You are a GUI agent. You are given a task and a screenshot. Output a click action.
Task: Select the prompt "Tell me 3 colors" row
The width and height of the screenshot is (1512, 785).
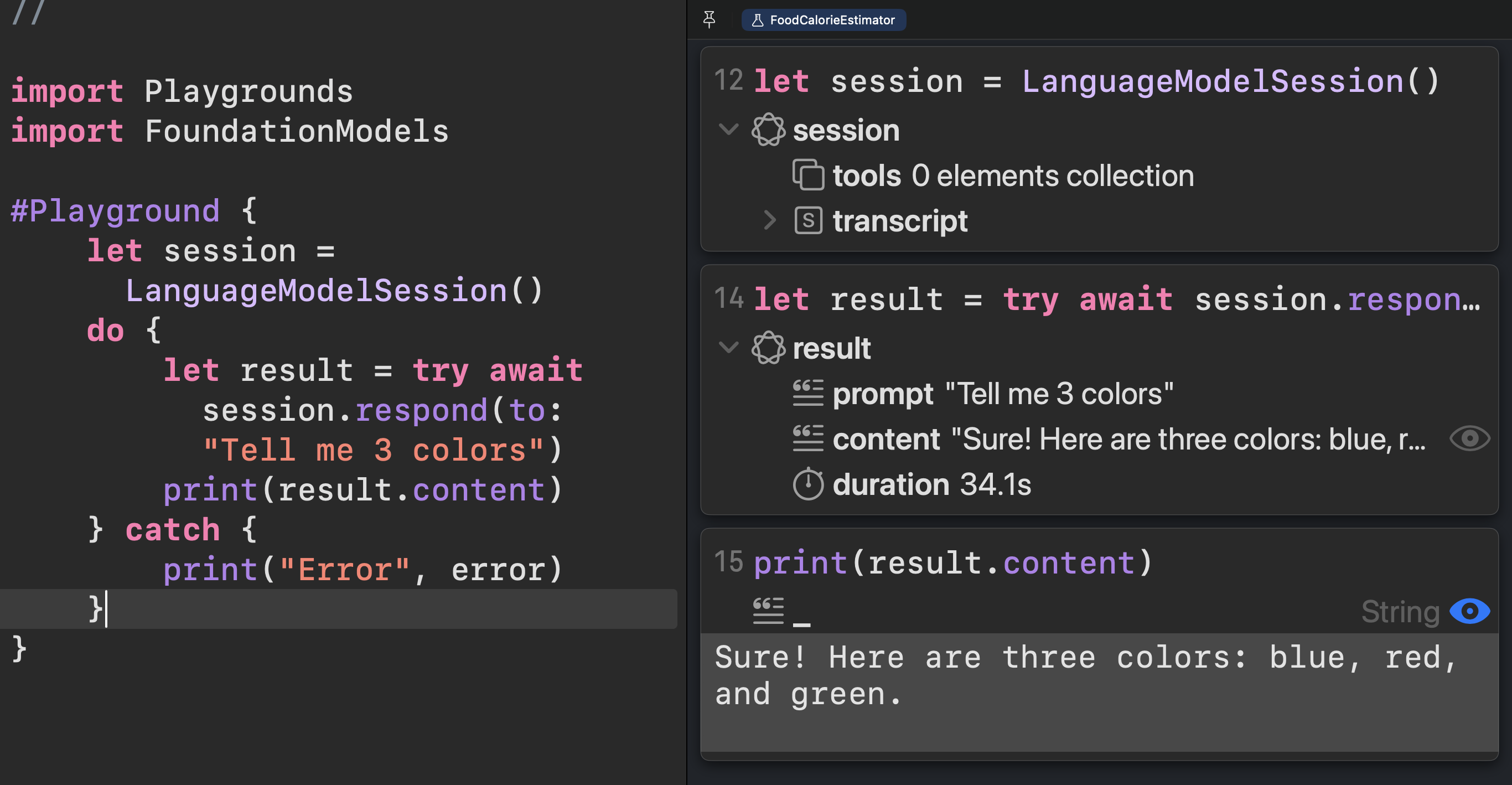point(1001,394)
